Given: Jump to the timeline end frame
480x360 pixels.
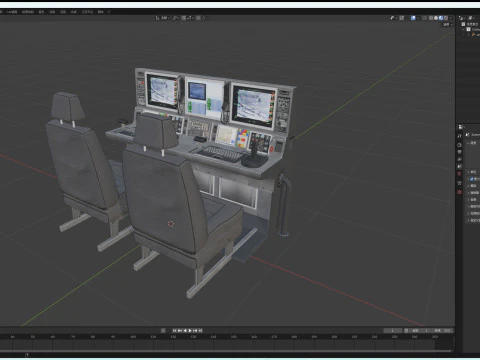Looking at the screenshot, I should point(200,331).
